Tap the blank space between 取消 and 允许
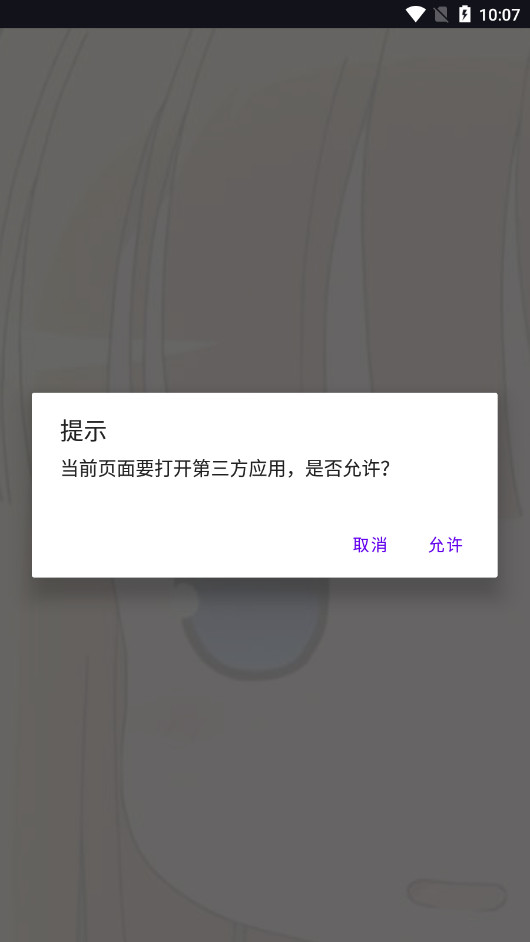Viewport: 530px width, 942px height. [407, 545]
